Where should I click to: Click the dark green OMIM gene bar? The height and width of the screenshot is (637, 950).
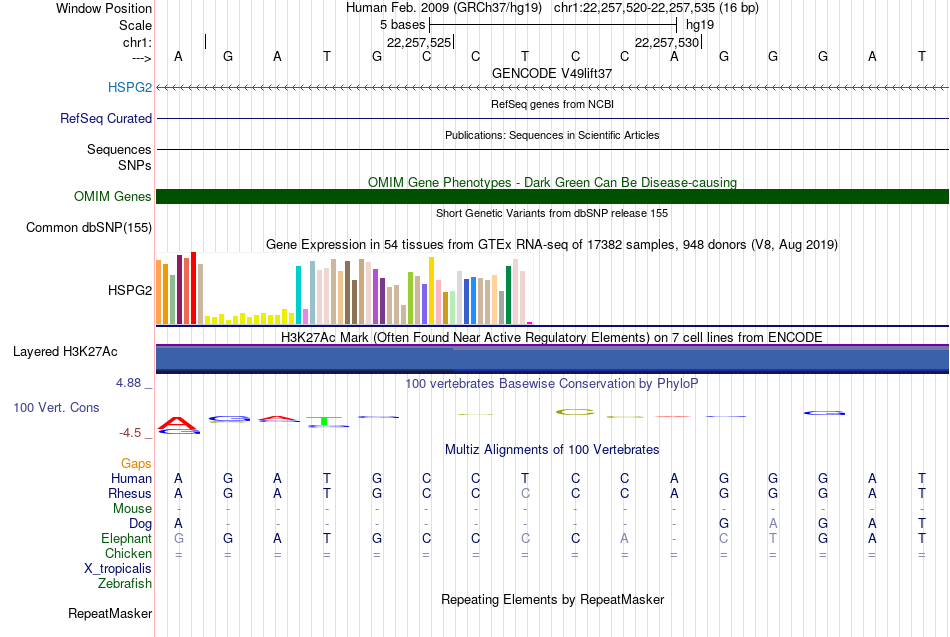coord(552,196)
